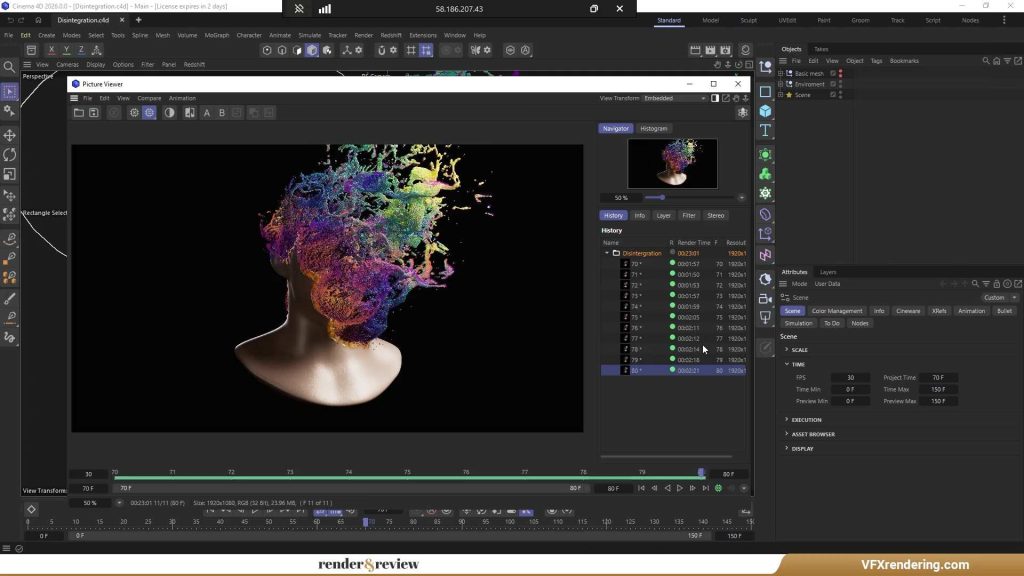Toggle the X axis lock
This screenshot has height=576, width=1024.
pos(53,50)
